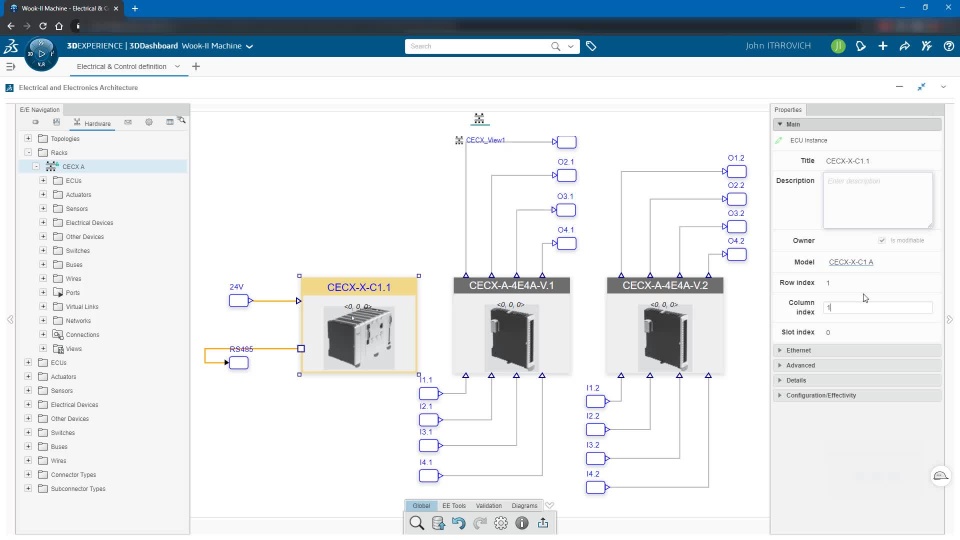Click the envelope tab icon in E/E Navigation
This screenshot has width=960, height=540.
(x=128, y=122)
